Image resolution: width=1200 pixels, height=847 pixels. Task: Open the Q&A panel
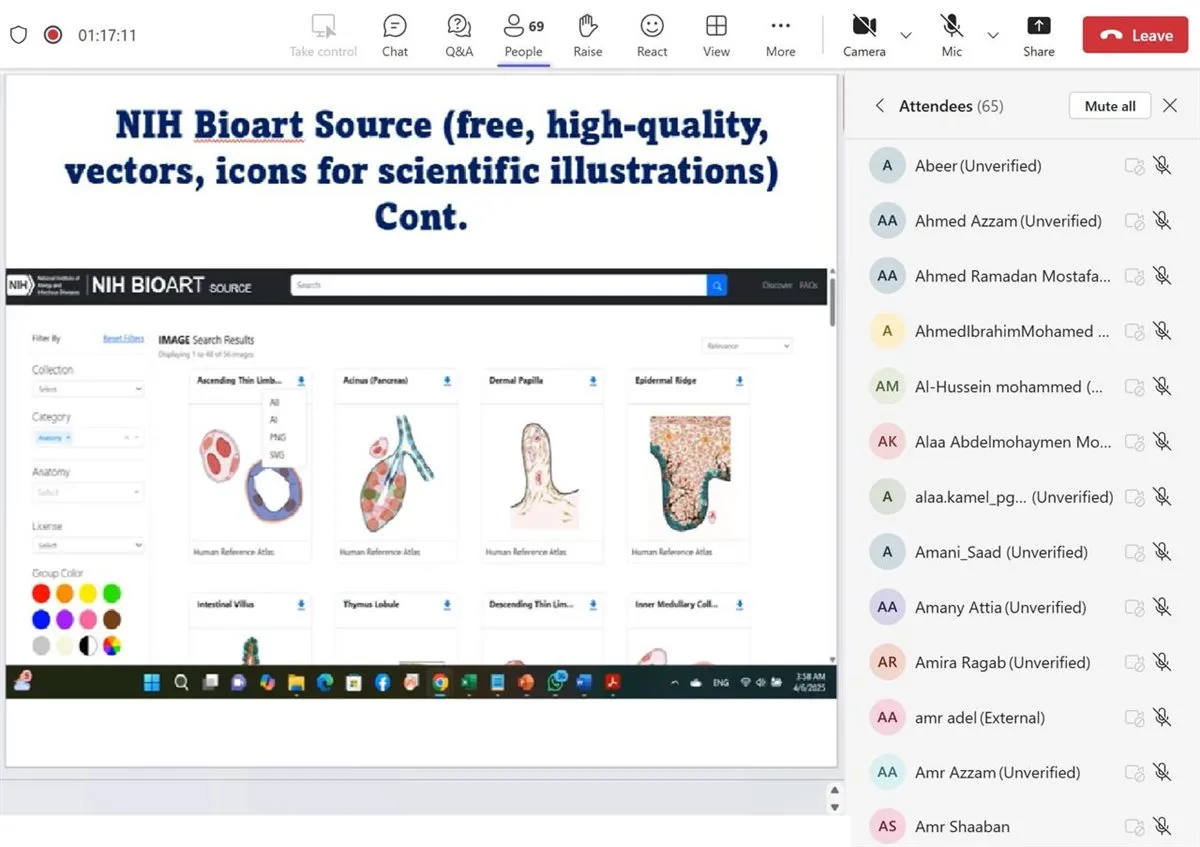[x=459, y=35]
